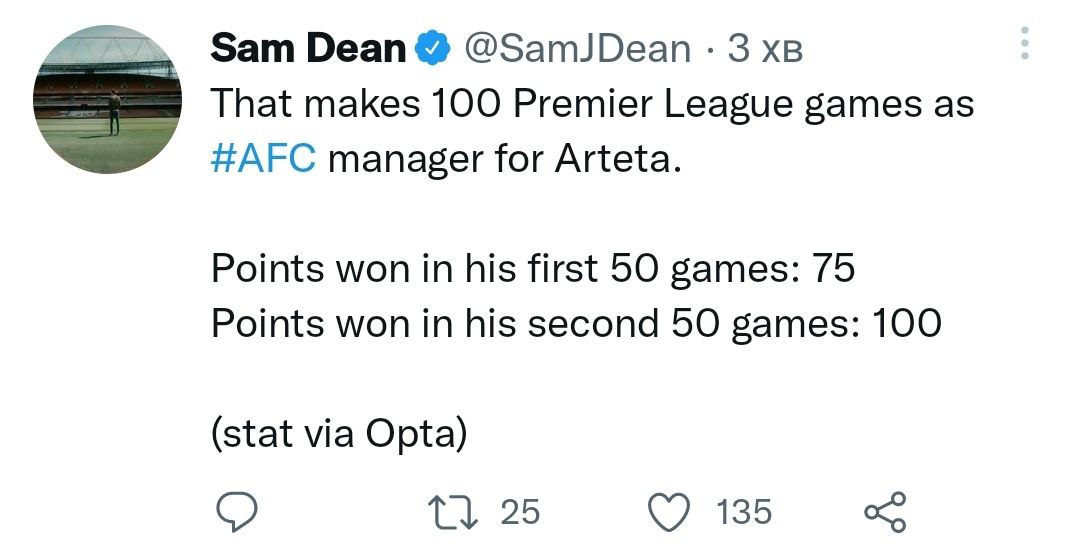Click the "second 50 games: 100" line
The image size is (1075, 554).
point(576,323)
